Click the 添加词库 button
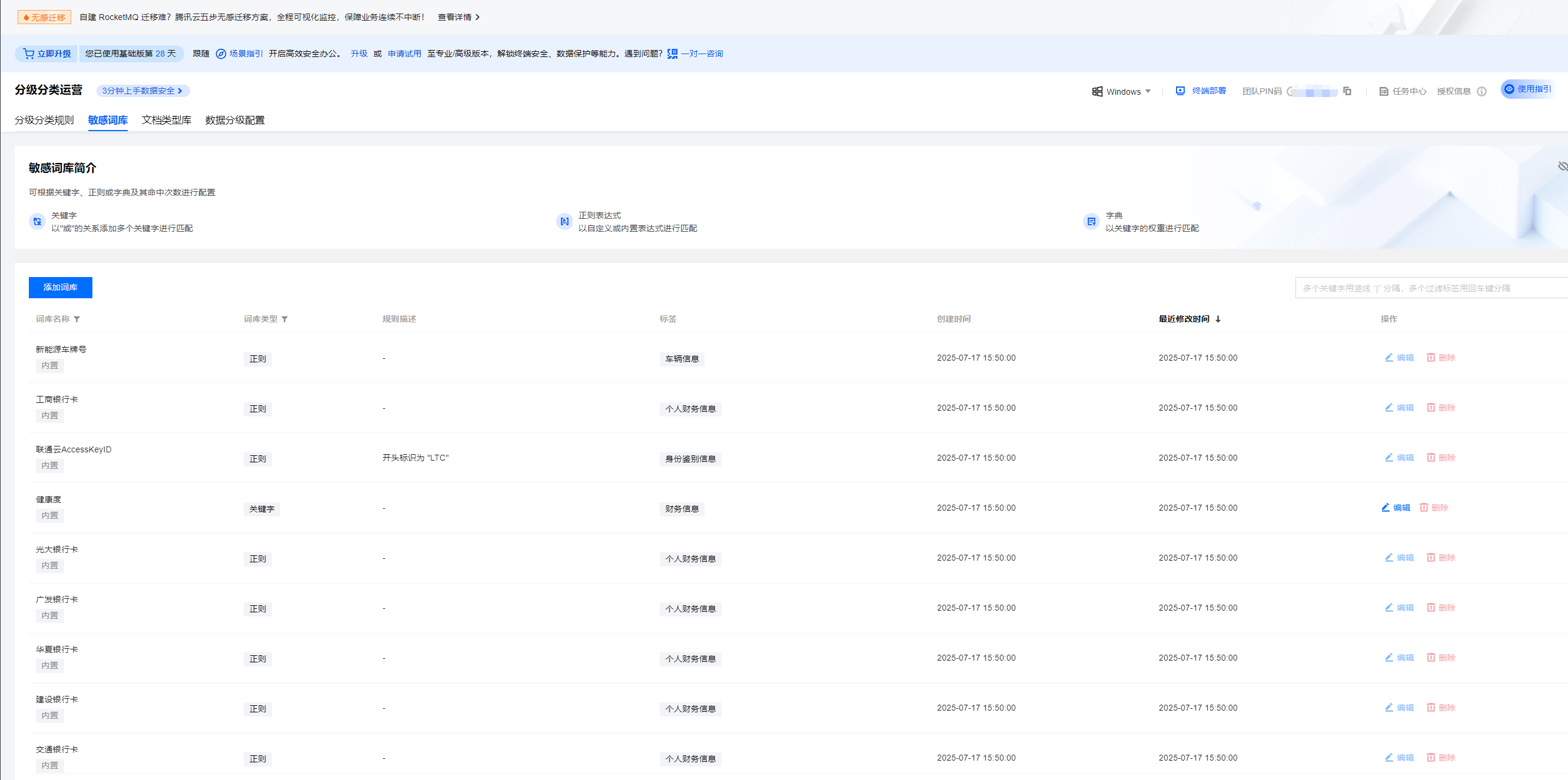 click(60, 287)
